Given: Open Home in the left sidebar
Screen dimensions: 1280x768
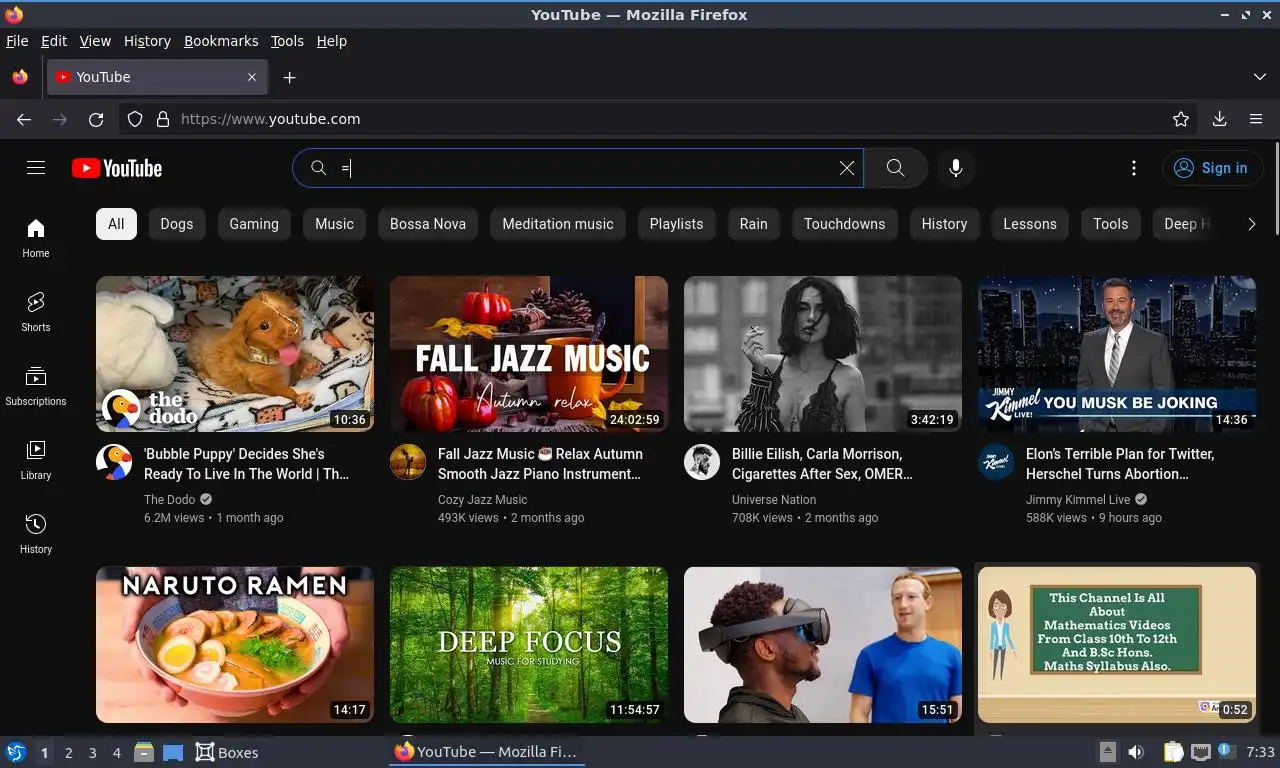Looking at the screenshot, I should 36,238.
